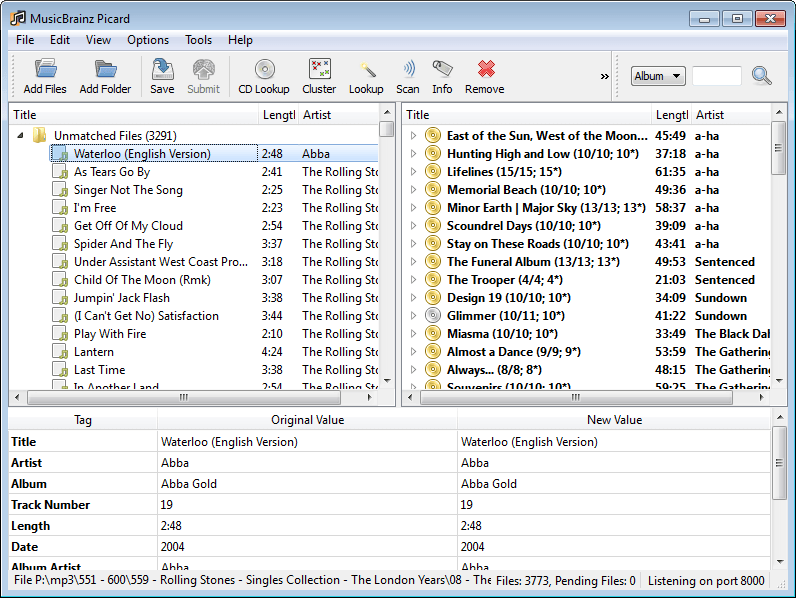Click the disc icon for Memorial Beach

click(433, 190)
